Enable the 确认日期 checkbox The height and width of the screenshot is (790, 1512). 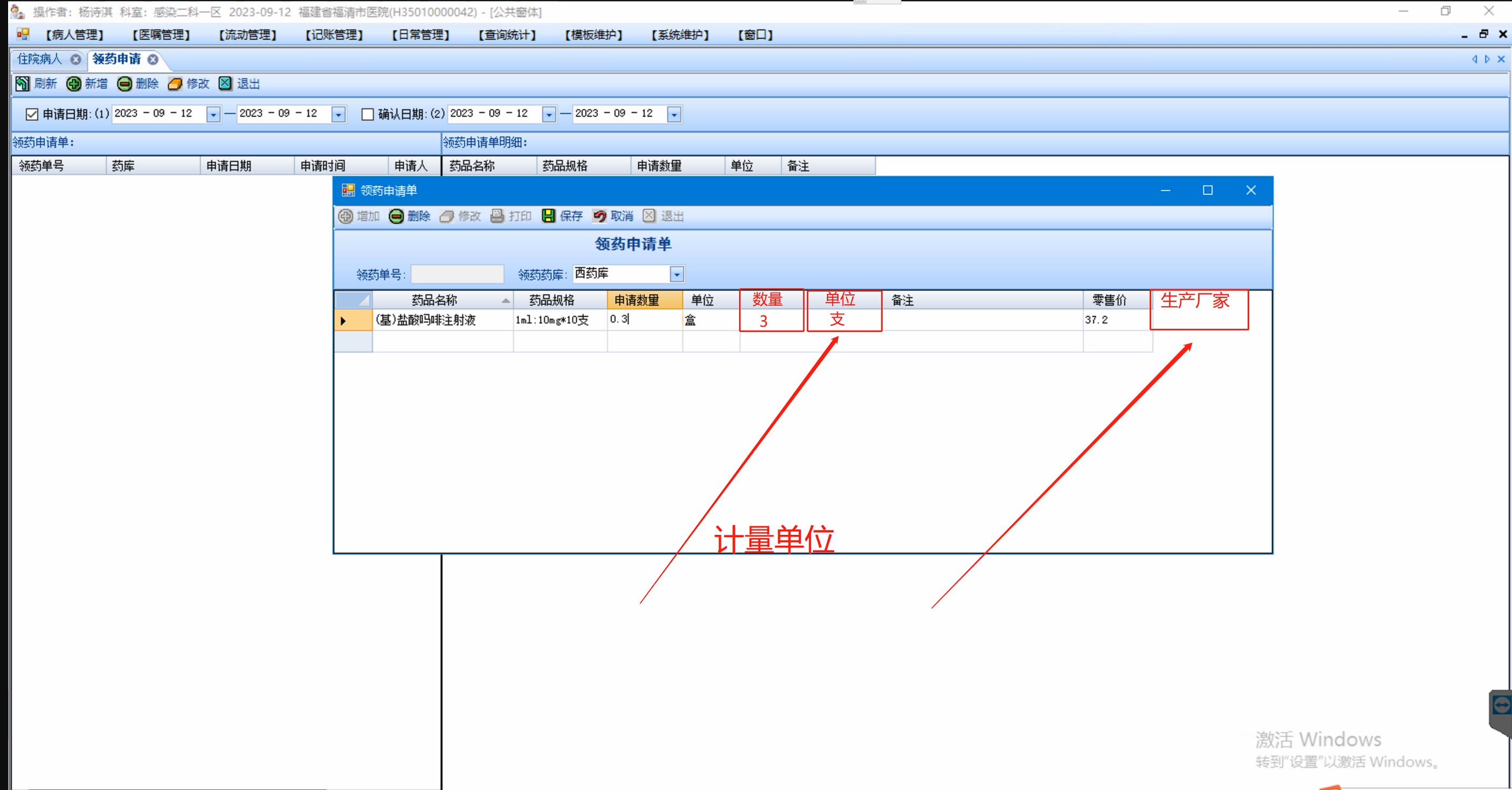pos(367,115)
